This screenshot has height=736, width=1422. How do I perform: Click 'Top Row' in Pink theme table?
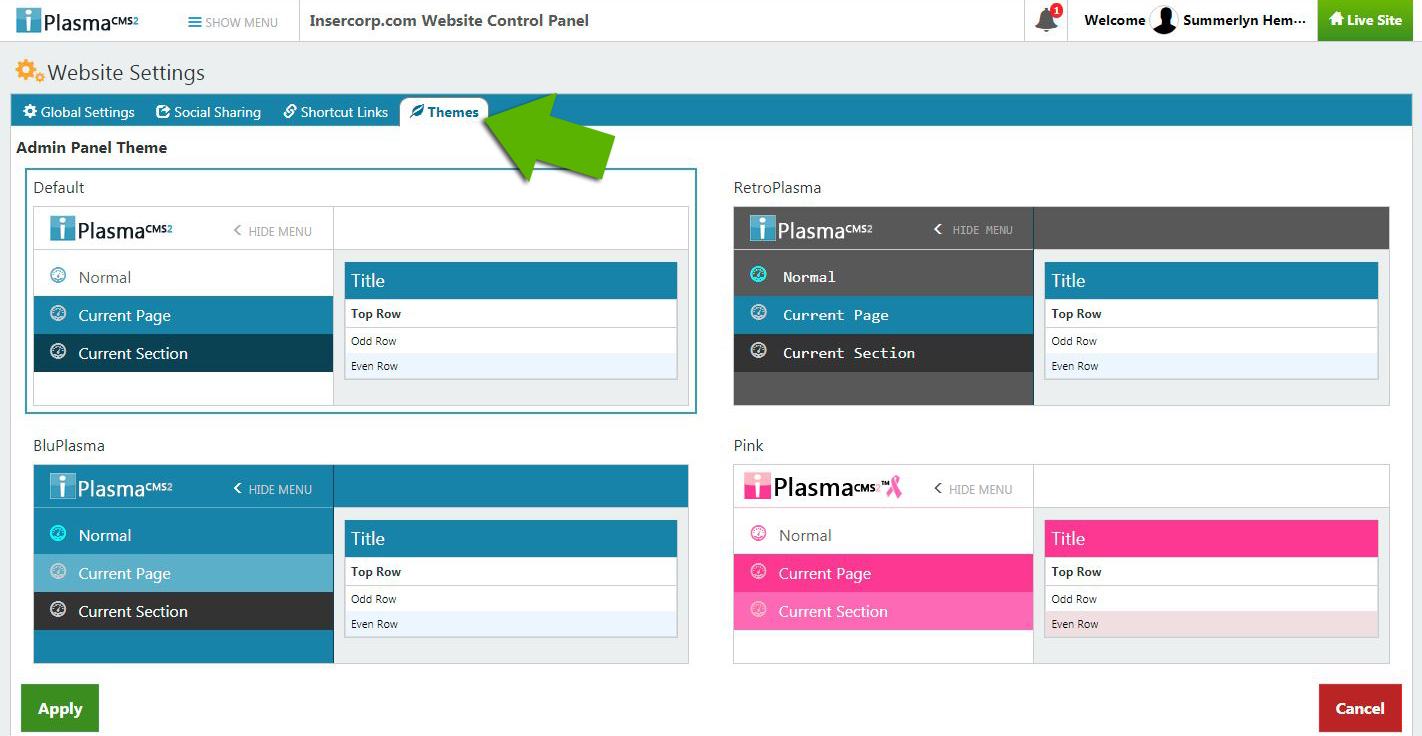click(x=1076, y=572)
